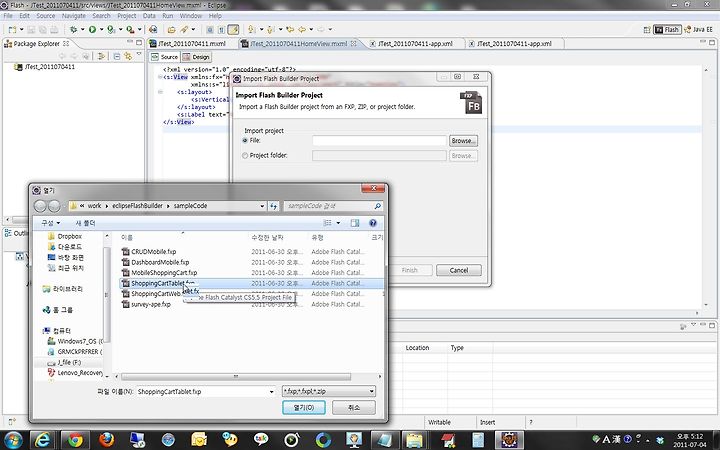Click the New wizard toolbar icon
This screenshot has width=720, height=450.
click(12, 30)
